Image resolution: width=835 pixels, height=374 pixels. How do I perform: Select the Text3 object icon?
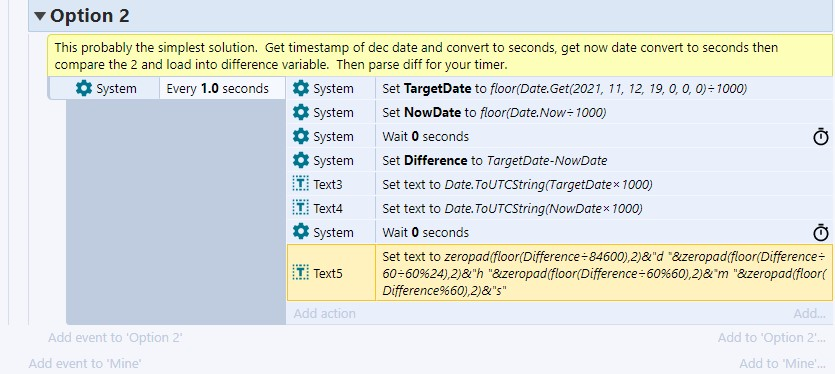pos(301,184)
